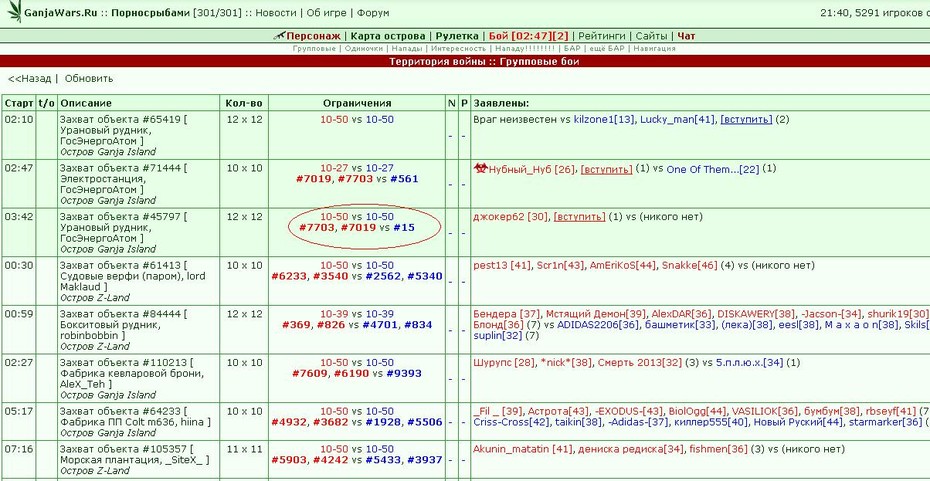Click the GanjaWars leaf logo icon

click(x=12, y=11)
